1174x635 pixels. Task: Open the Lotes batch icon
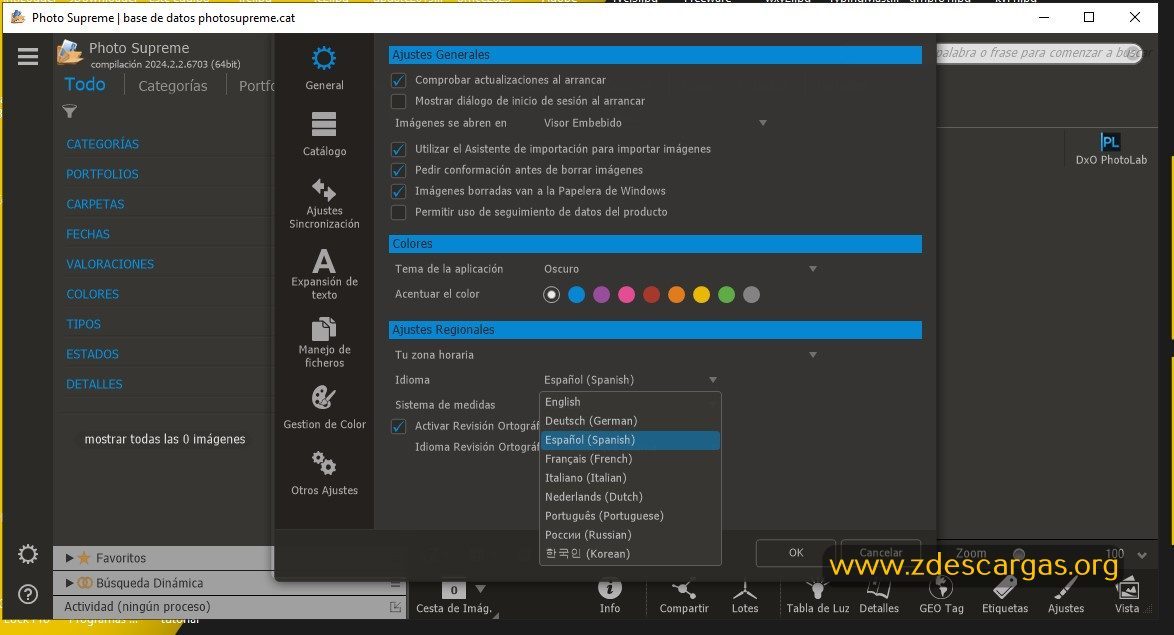click(745, 597)
